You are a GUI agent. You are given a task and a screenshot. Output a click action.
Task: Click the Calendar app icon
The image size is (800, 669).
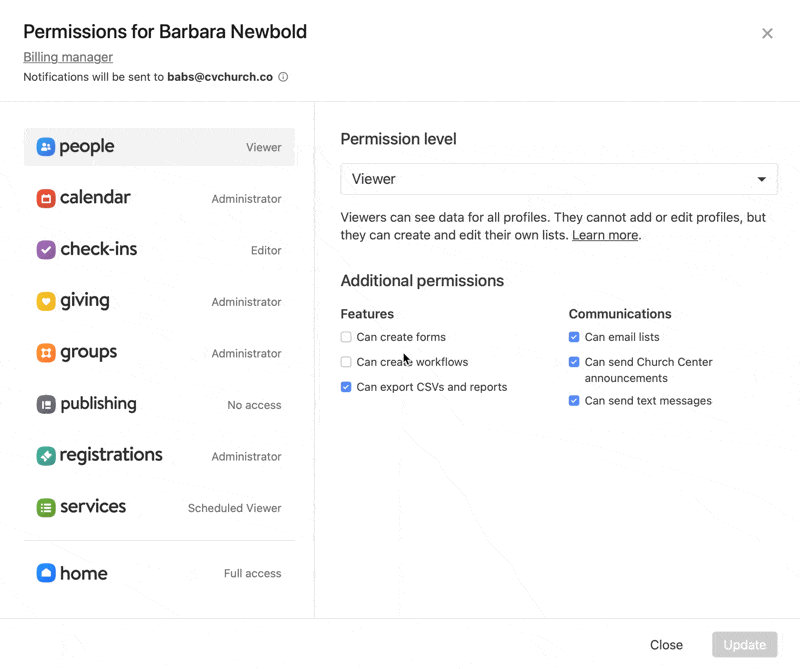(46, 198)
